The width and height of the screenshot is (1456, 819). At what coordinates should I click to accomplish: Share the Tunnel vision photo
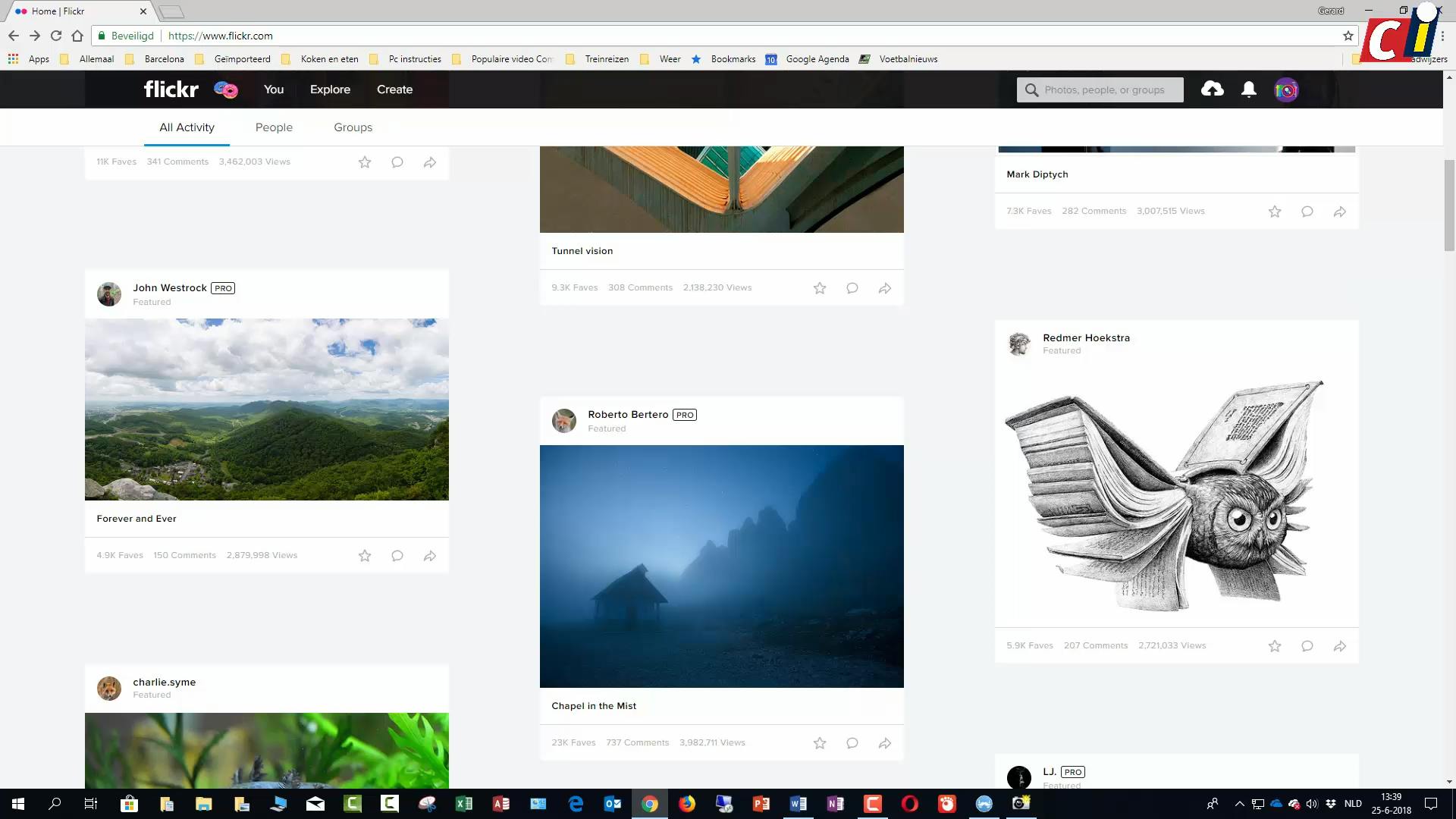pyautogui.click(x=885, y=288)
